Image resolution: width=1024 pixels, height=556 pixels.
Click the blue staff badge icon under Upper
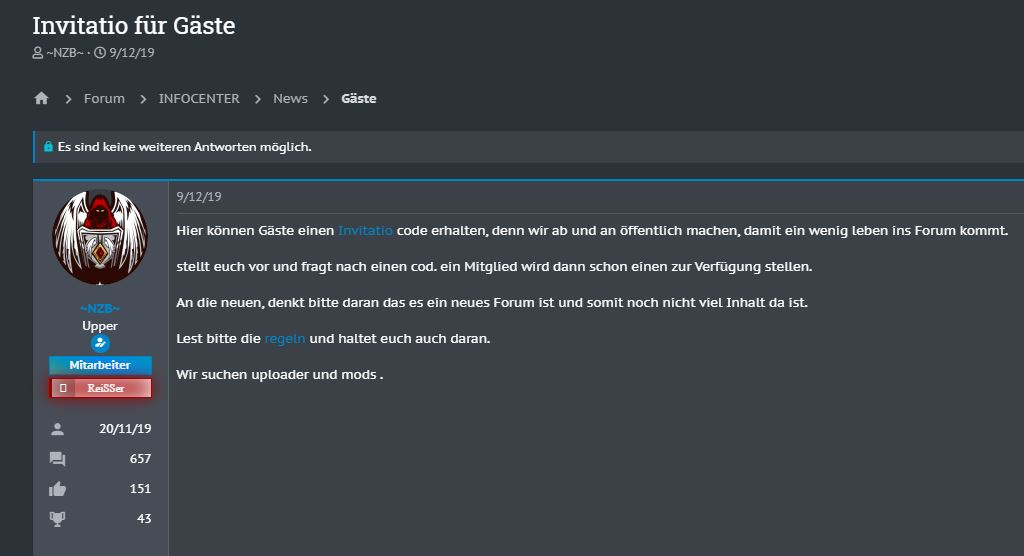coord(100,343)
